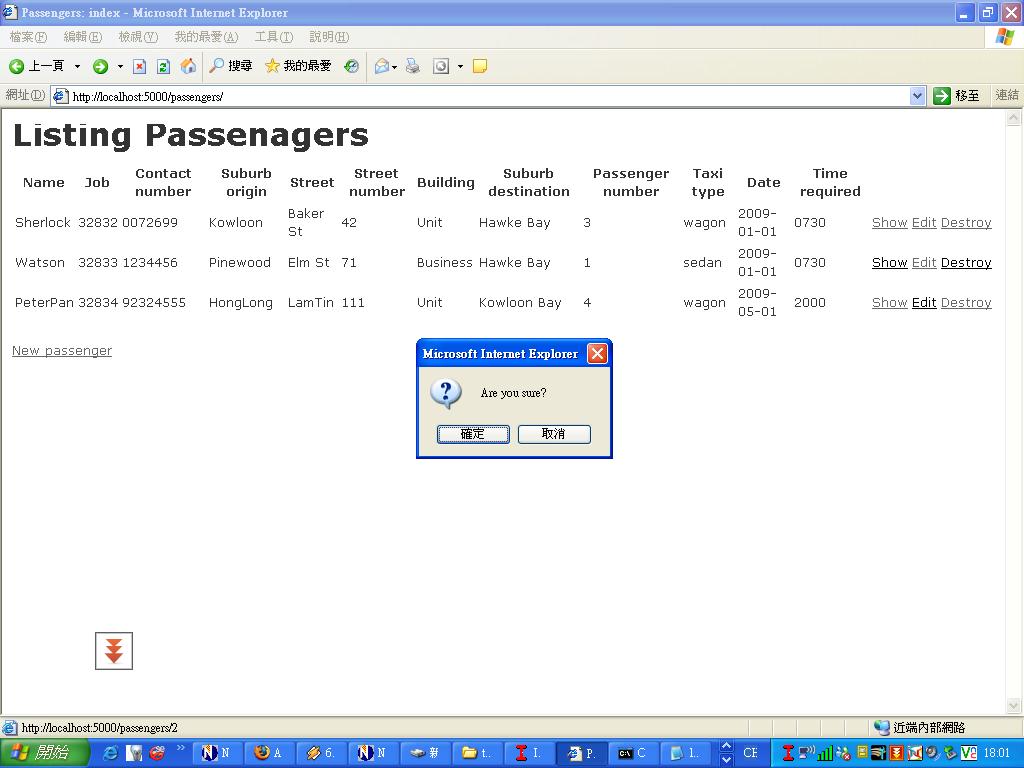Open the Favorites star icon
The image size is (1024, 768).
(272, 66)
